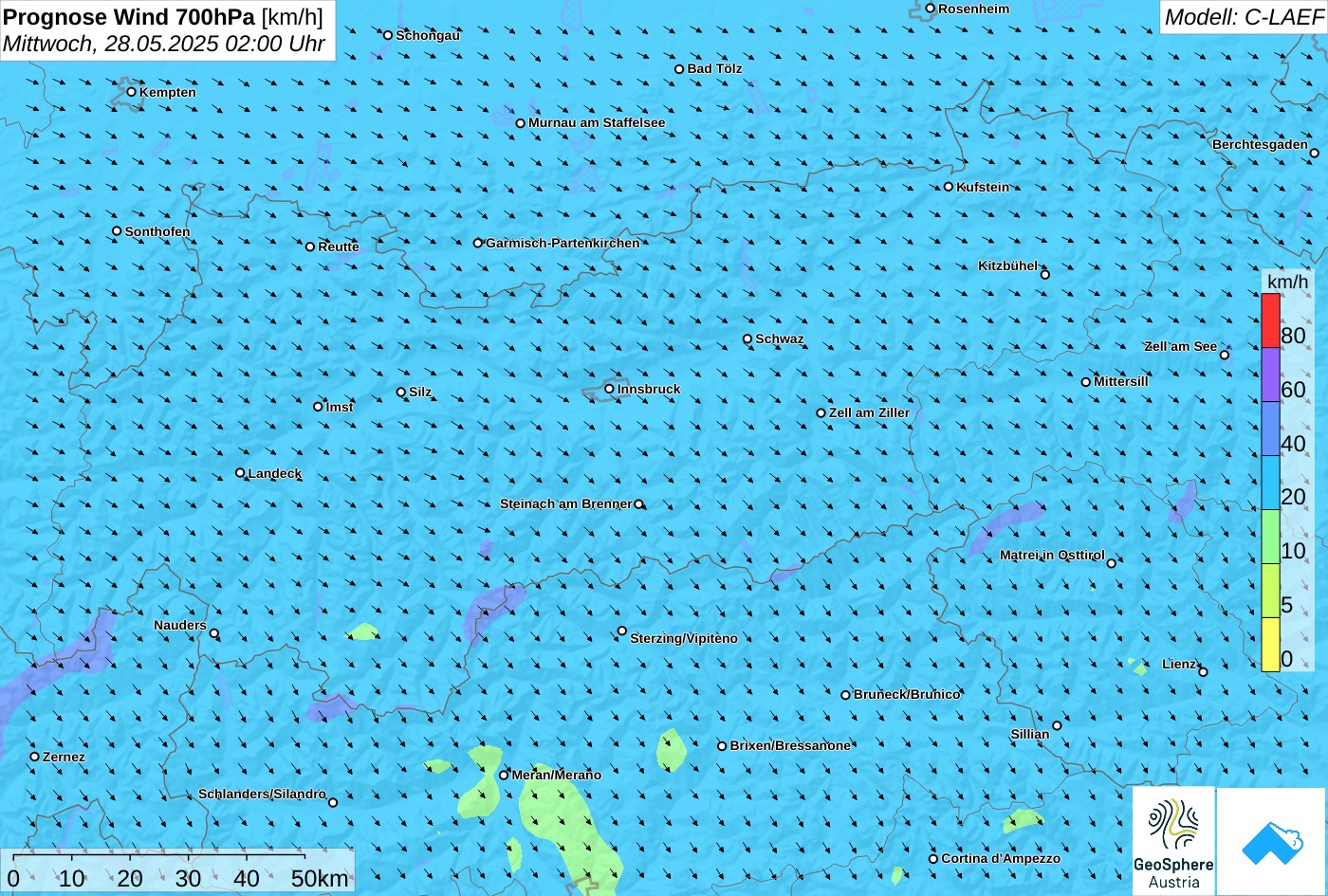
Task: Click the "Schongau" town label
Action: click(428, 35)
